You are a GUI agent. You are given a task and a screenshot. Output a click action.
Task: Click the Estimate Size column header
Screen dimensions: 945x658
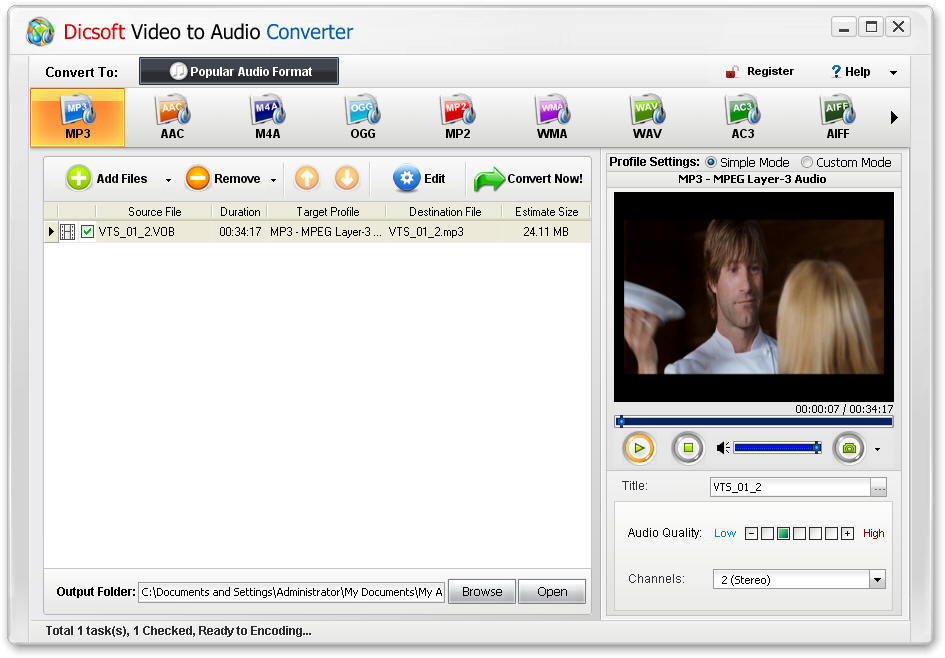(546, 212)
